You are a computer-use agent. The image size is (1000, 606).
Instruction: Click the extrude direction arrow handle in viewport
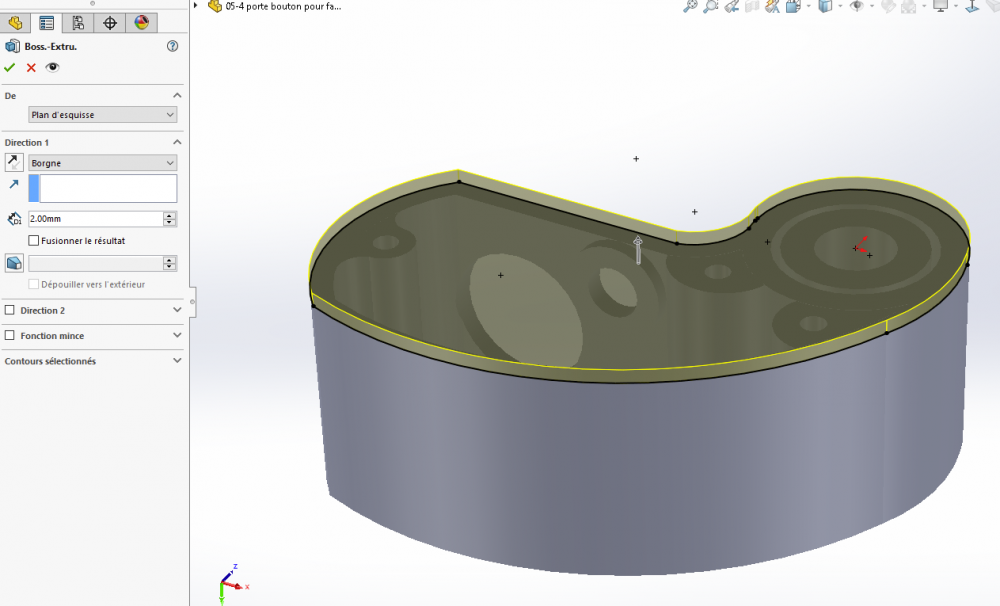tap(638, 249)
